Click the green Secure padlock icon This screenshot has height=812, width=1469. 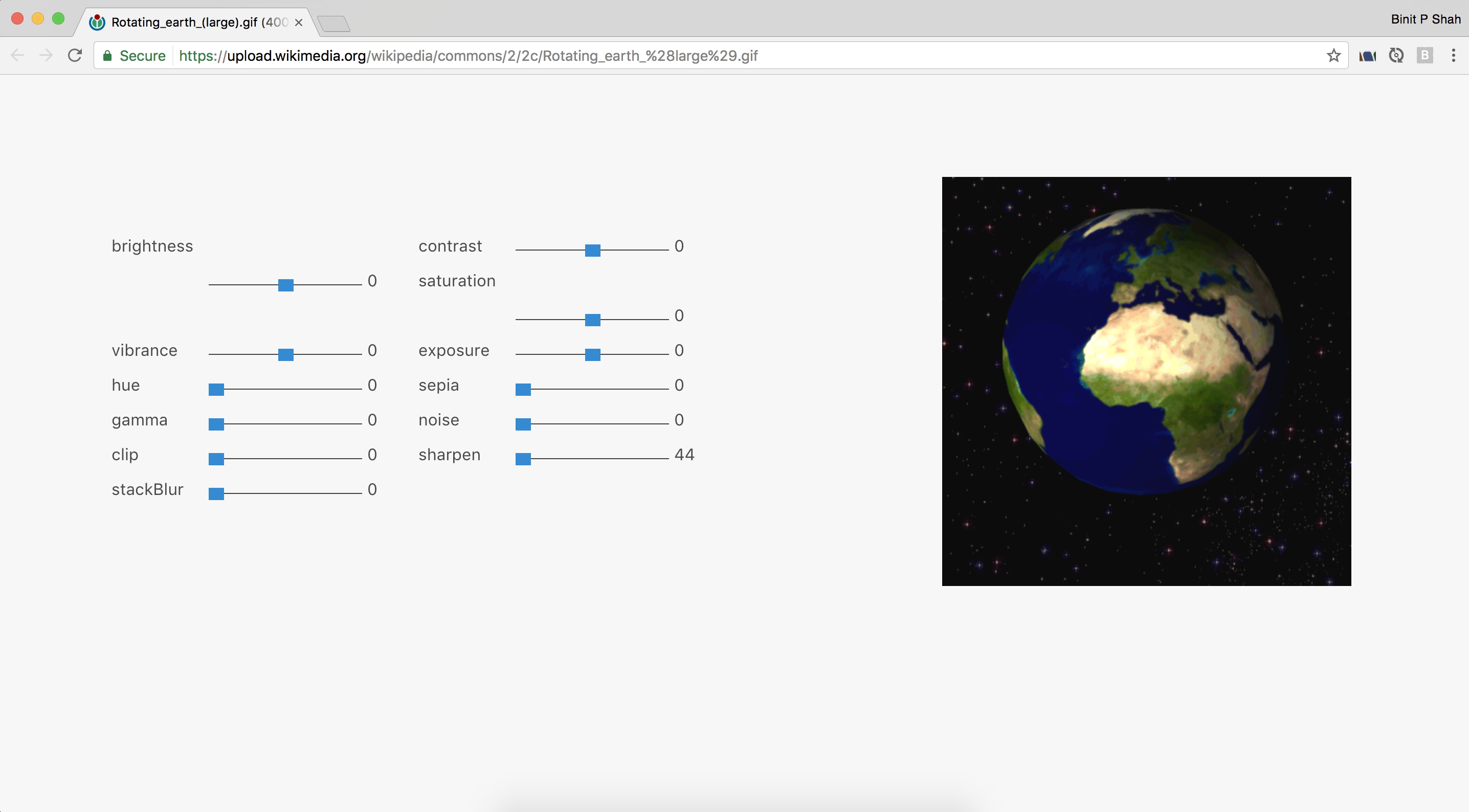(107, 55)
